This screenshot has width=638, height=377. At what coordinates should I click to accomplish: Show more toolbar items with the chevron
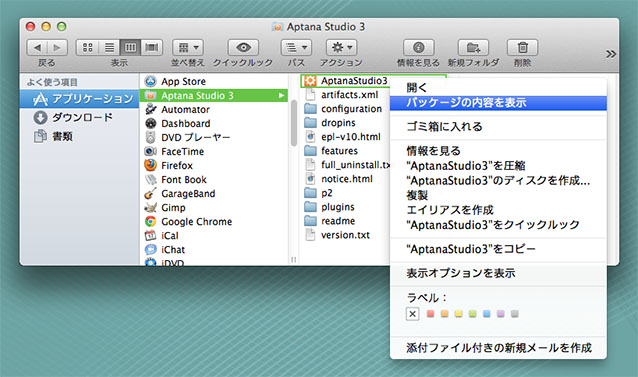(x=610, y=54)
